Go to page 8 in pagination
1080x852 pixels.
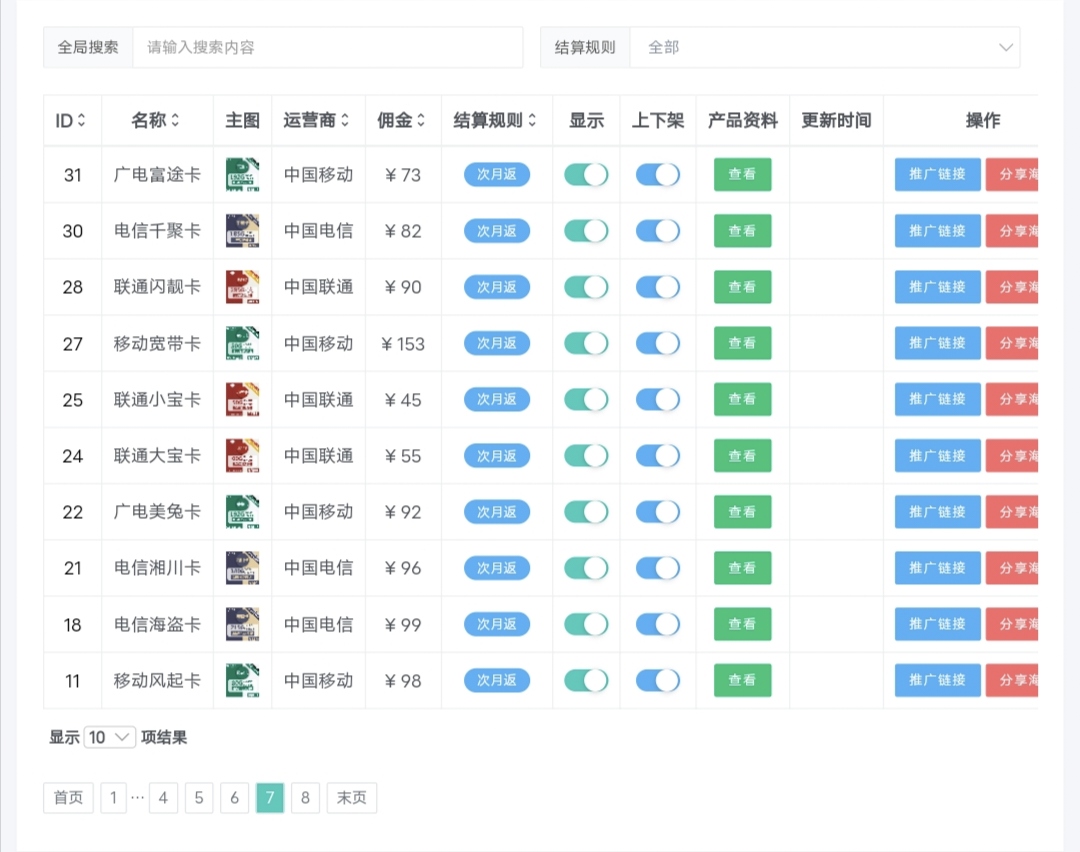[x=305, y=798]
